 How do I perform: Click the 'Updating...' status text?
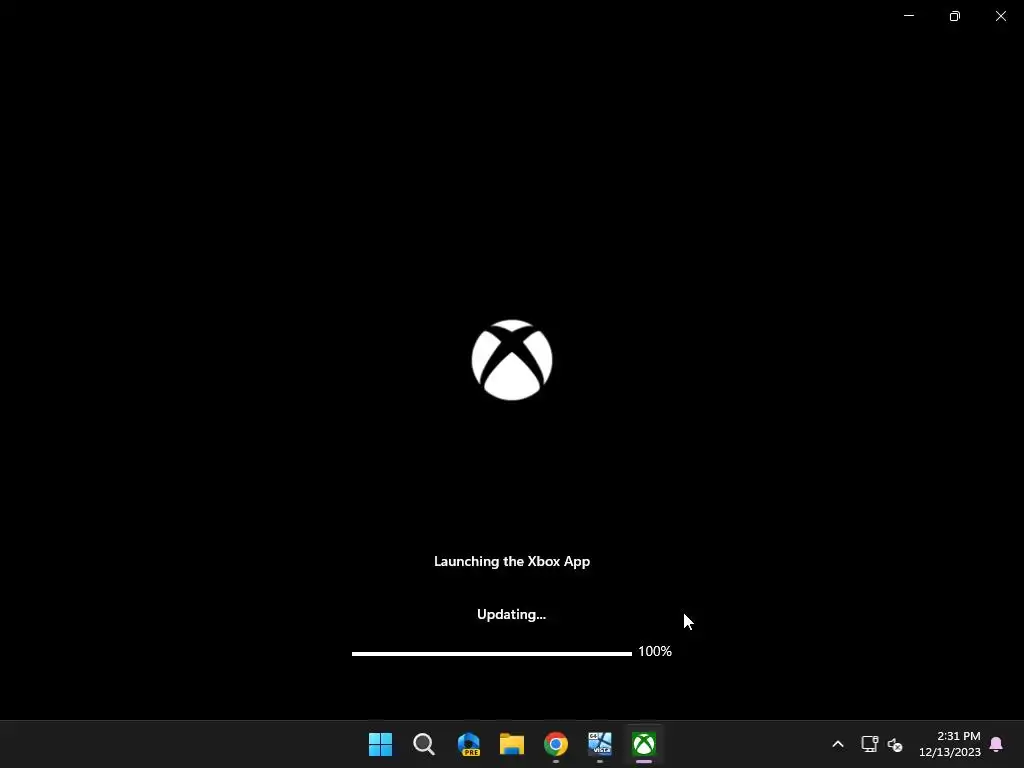(x=511, y=614)
